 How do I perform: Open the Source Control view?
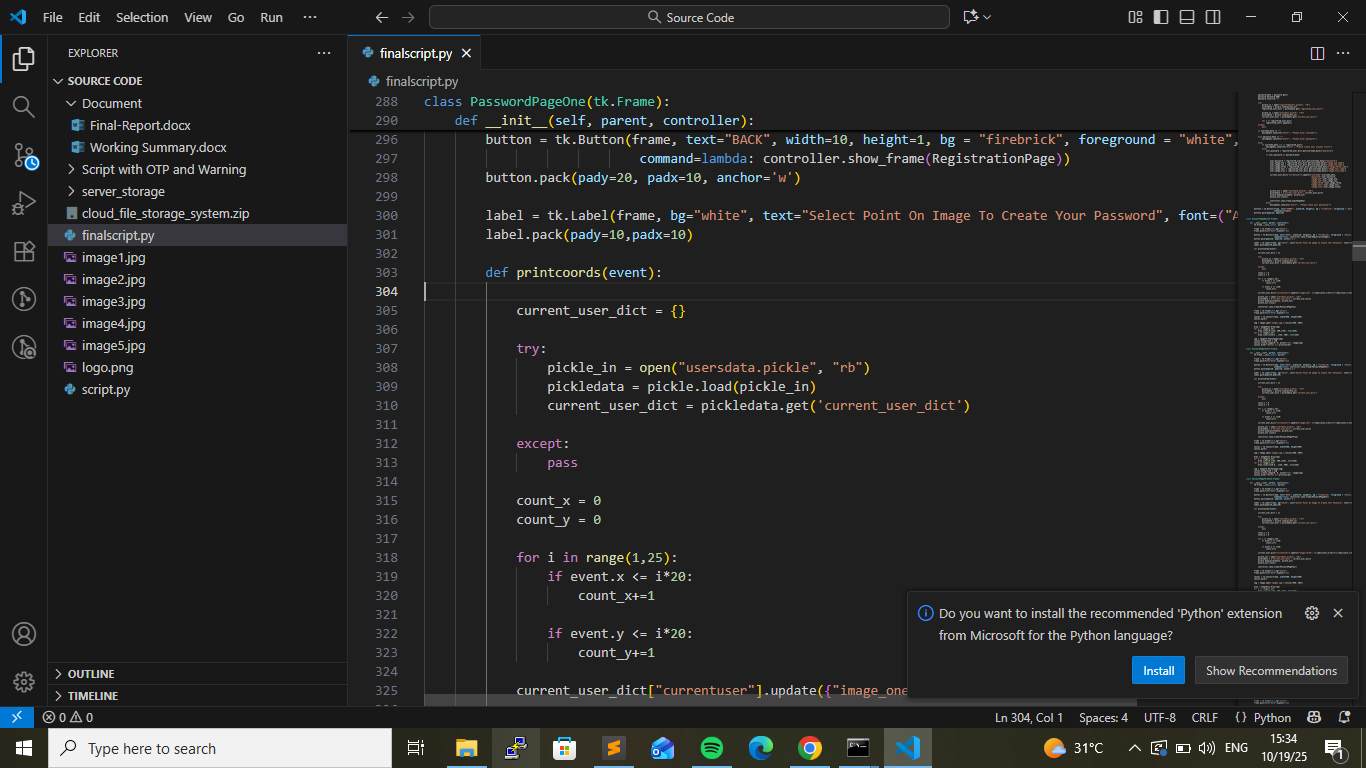(23, 155)
